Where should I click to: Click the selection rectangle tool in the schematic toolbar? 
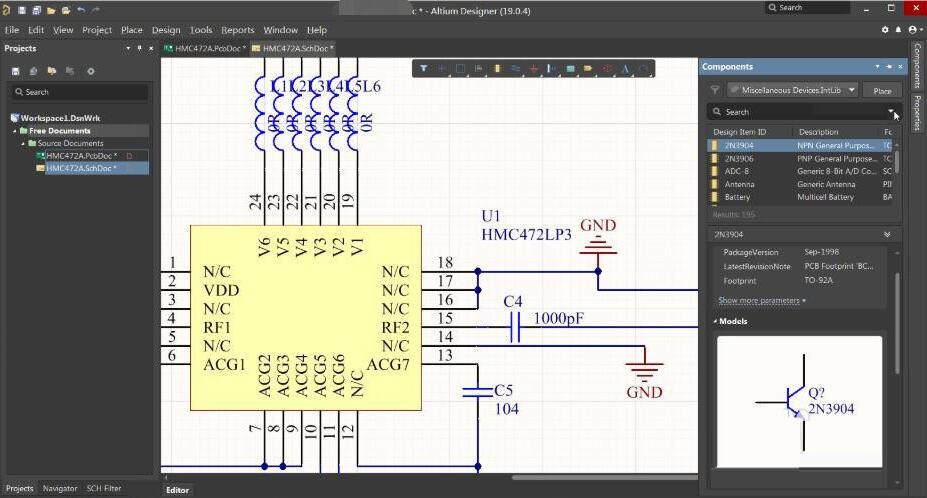[x=460, y=69]
